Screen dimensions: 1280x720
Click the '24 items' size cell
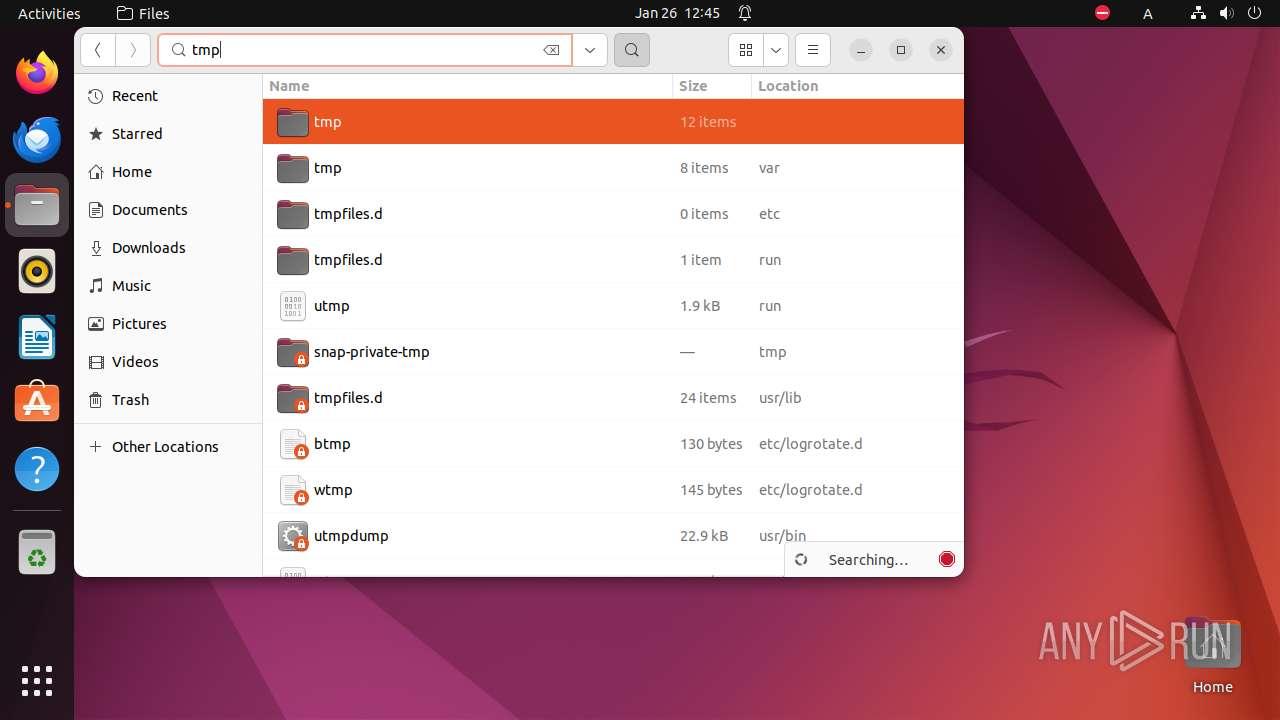coord(708,398)
